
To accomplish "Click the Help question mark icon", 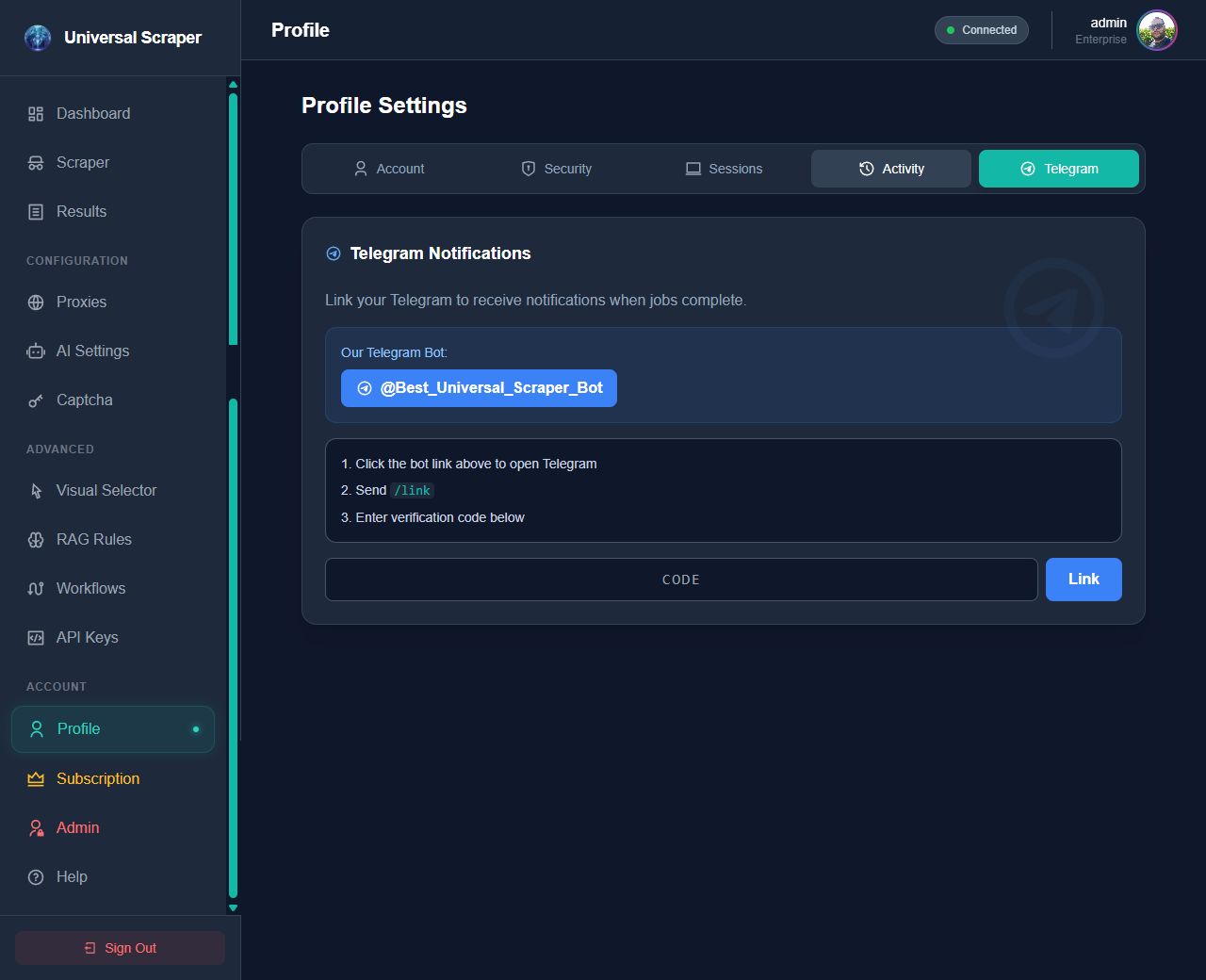I will [x=36, y=877].
